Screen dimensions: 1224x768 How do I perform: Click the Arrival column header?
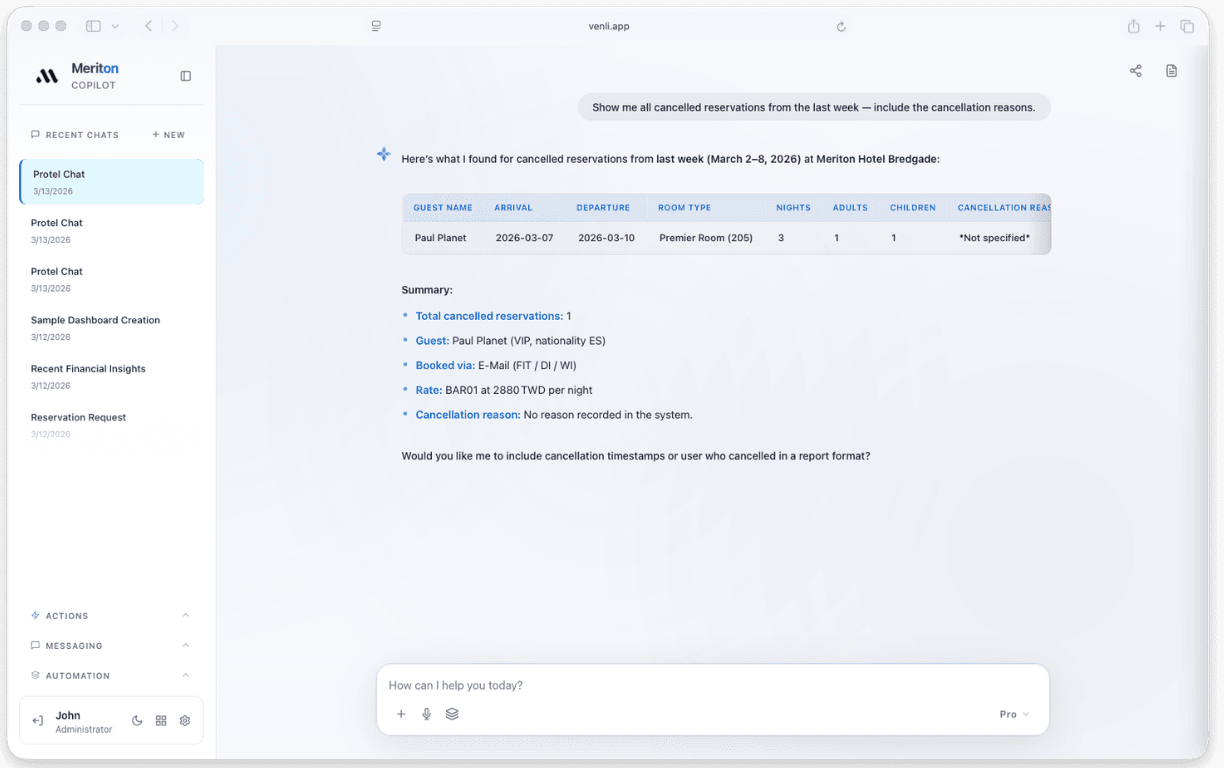513,208
